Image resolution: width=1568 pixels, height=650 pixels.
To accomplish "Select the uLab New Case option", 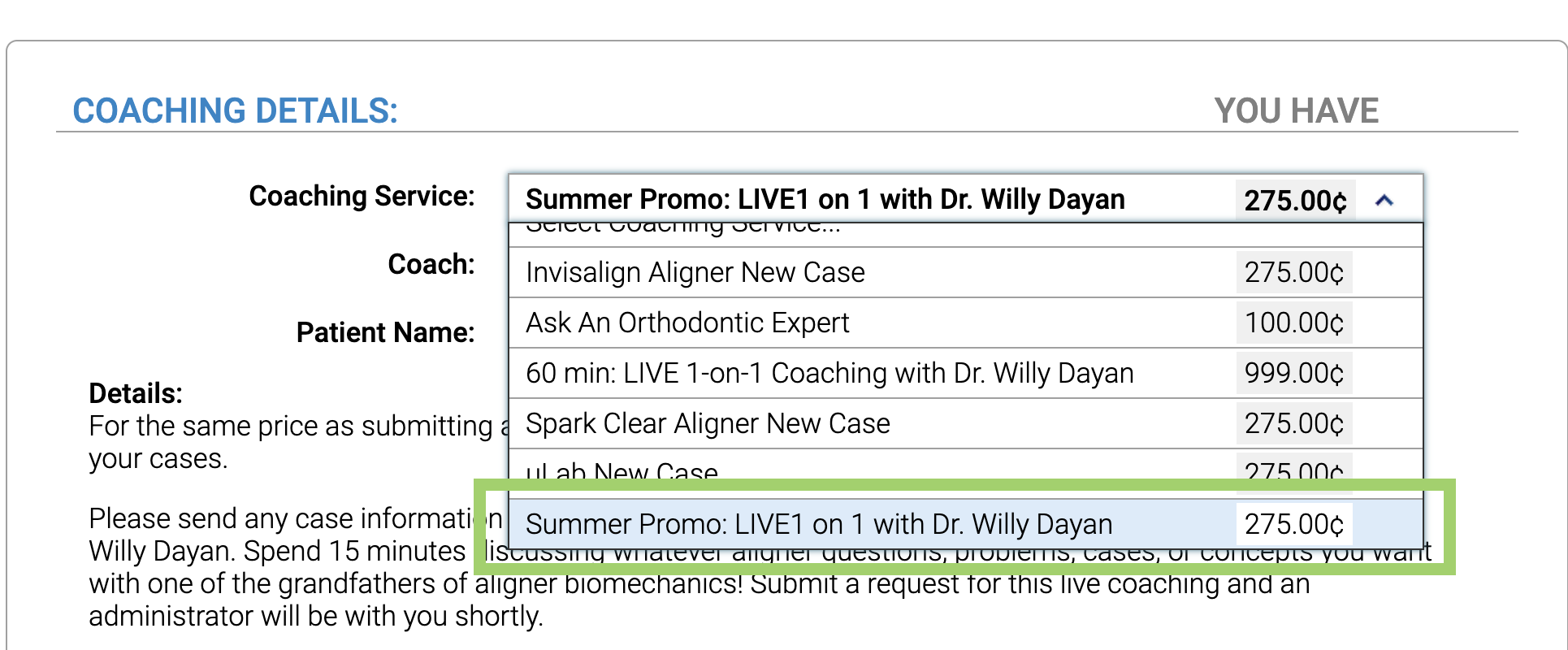I will point(622,470).
